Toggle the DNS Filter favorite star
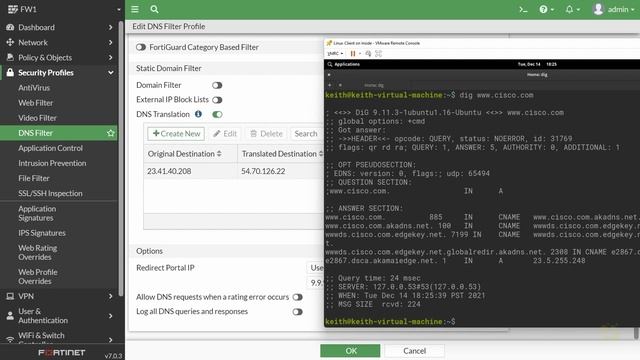 point(111,133)
